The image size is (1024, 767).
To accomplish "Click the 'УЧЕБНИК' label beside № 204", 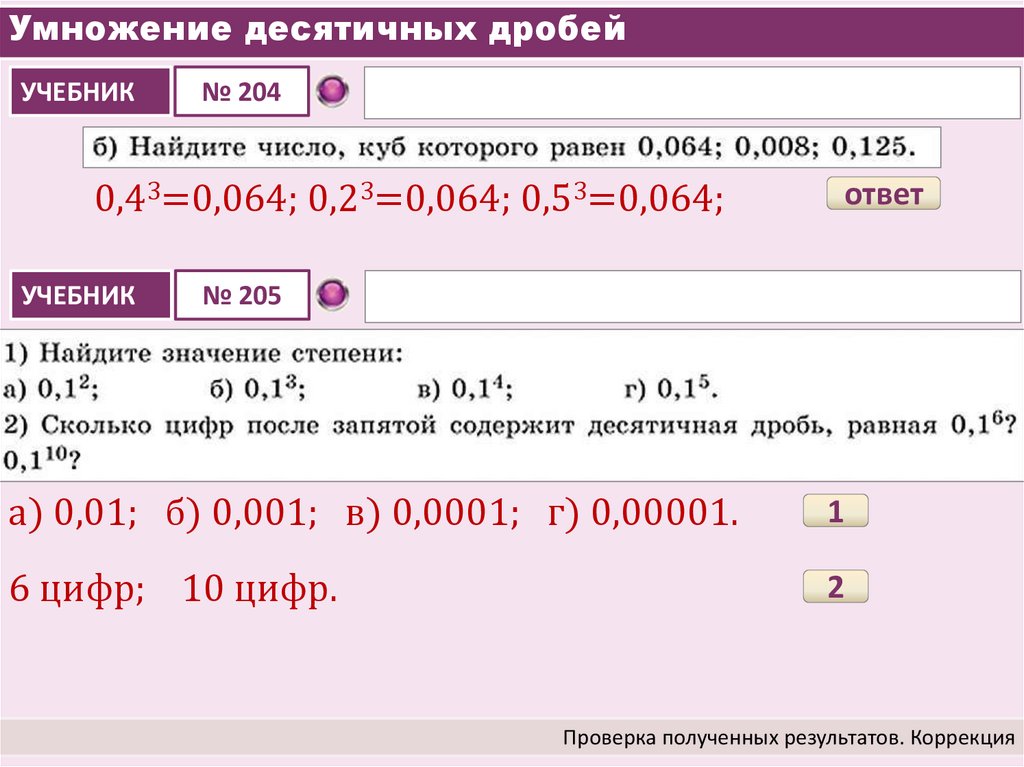I will [x=91, y=91].
